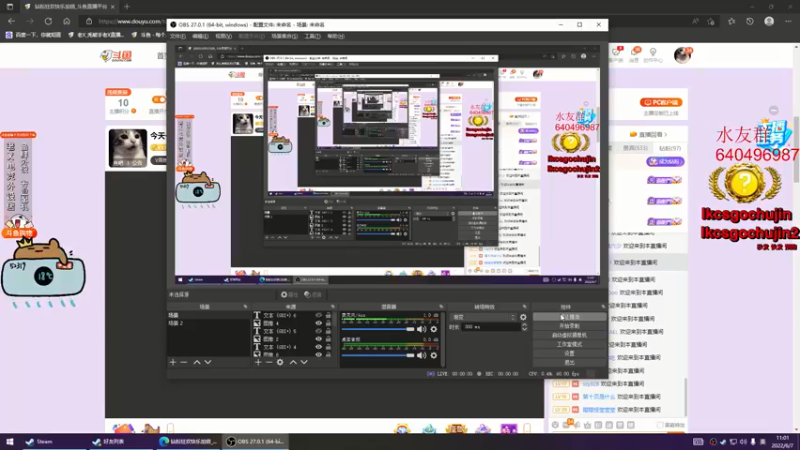Toggle lock on 图像 2 source
Image resolution: width=800 pixels, height=450 pixels.
pos(328,339)
